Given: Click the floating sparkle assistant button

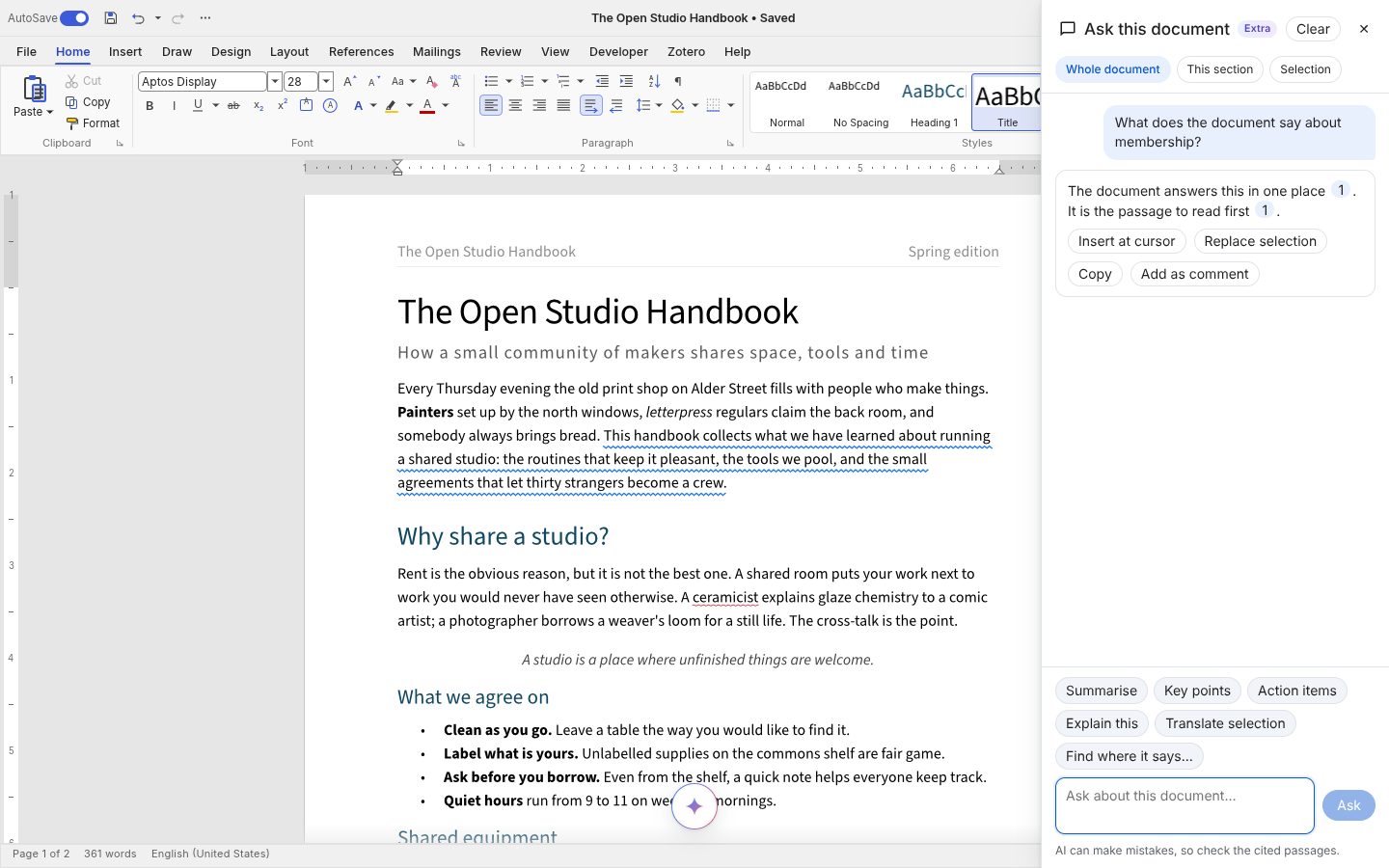Looking at the screenshot, I should point(694,806).
